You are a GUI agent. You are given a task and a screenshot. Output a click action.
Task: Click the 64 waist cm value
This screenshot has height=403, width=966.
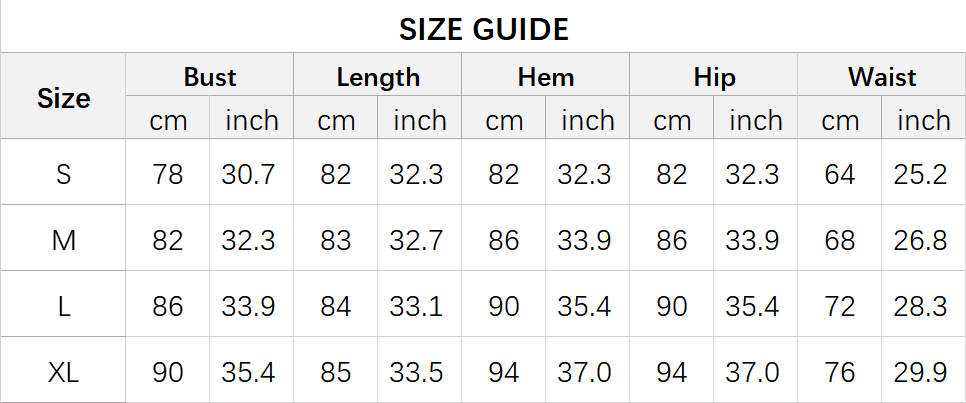(x=840, y=174)
